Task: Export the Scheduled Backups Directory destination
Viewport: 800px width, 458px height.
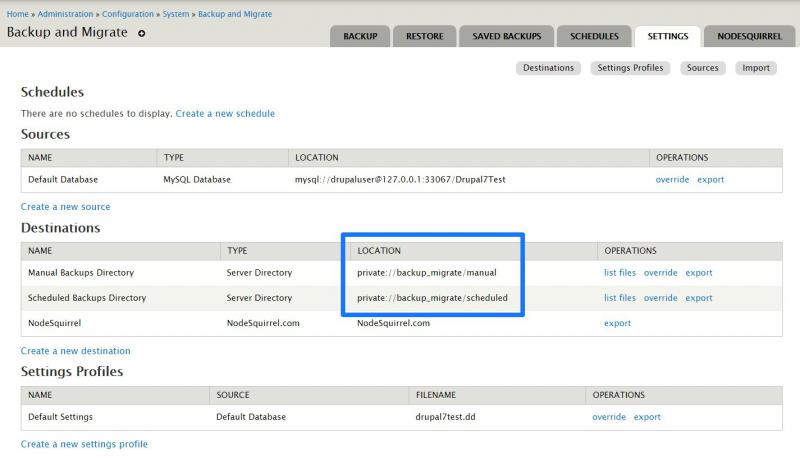Action: coord(698,297)
